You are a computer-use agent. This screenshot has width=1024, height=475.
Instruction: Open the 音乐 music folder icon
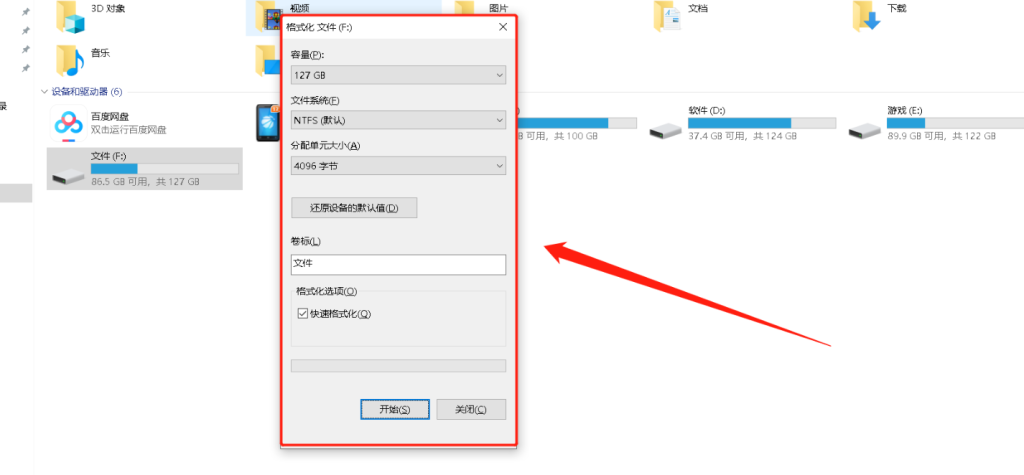71,61
